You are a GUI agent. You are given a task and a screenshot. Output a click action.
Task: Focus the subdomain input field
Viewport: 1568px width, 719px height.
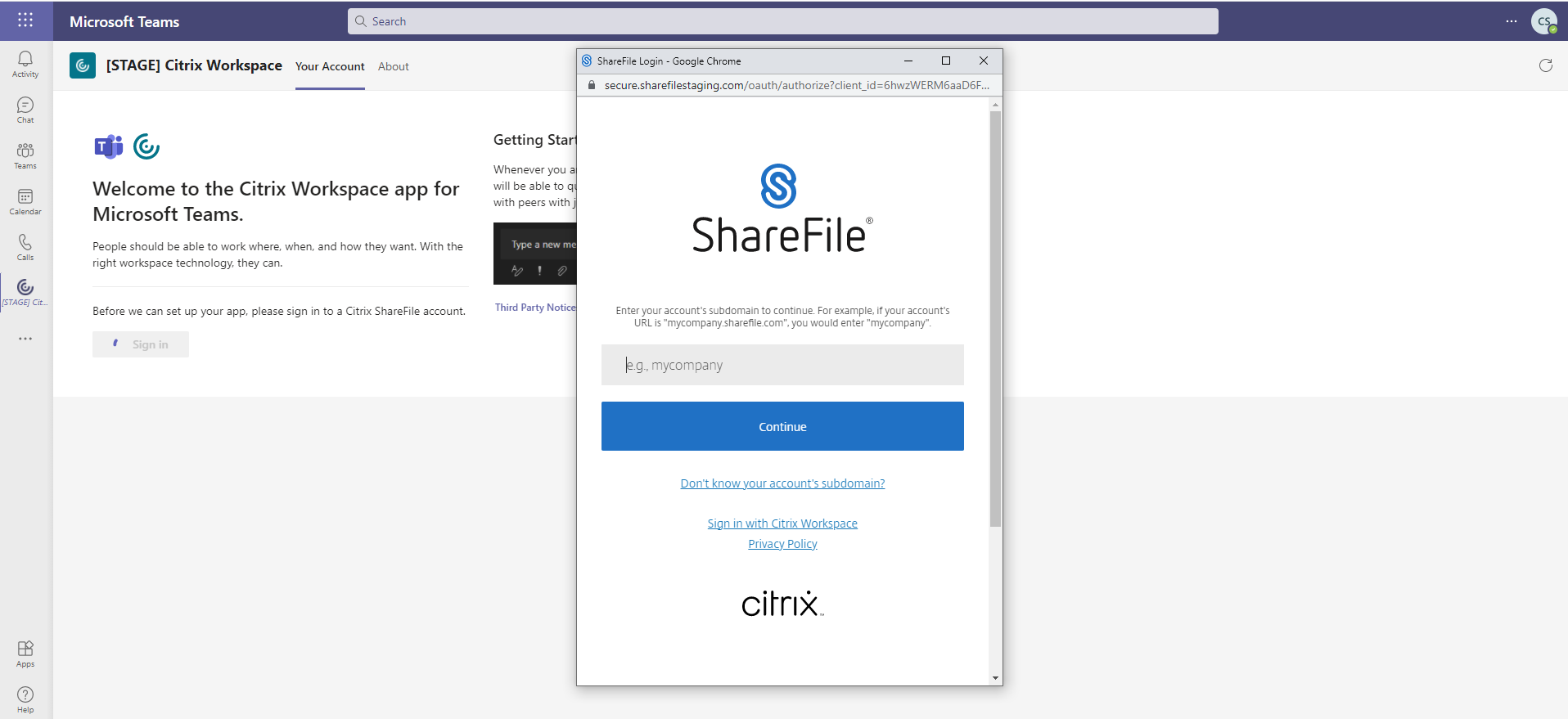point(782,365)
